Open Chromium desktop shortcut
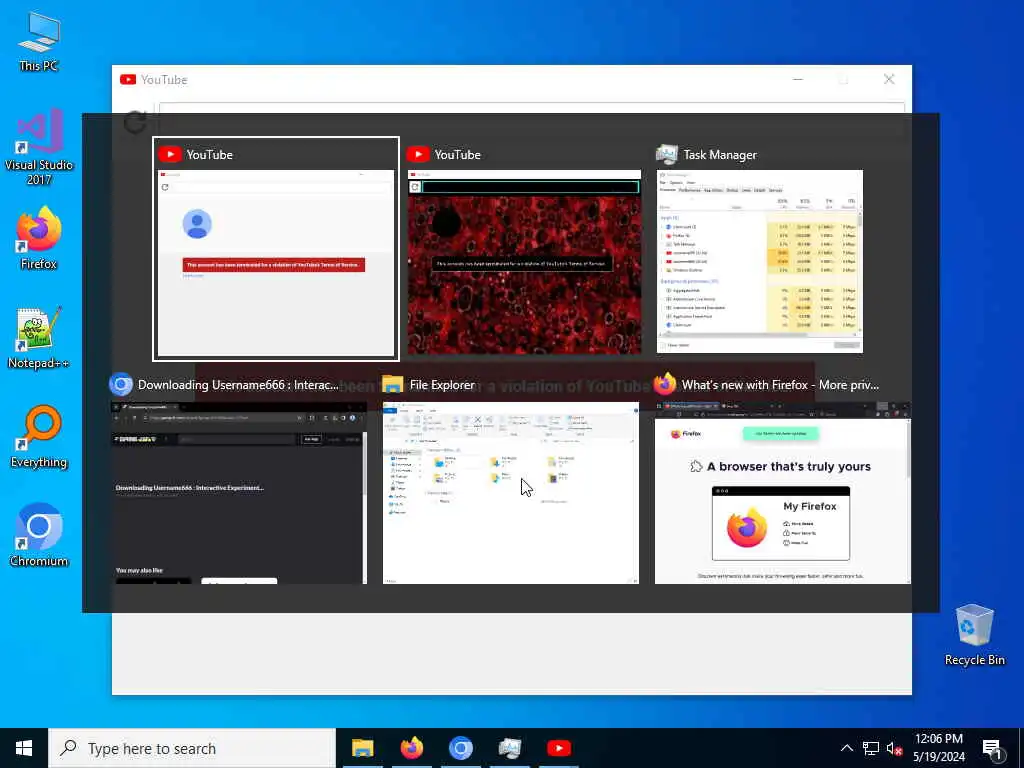The image size is (1024, 768). 39,536
